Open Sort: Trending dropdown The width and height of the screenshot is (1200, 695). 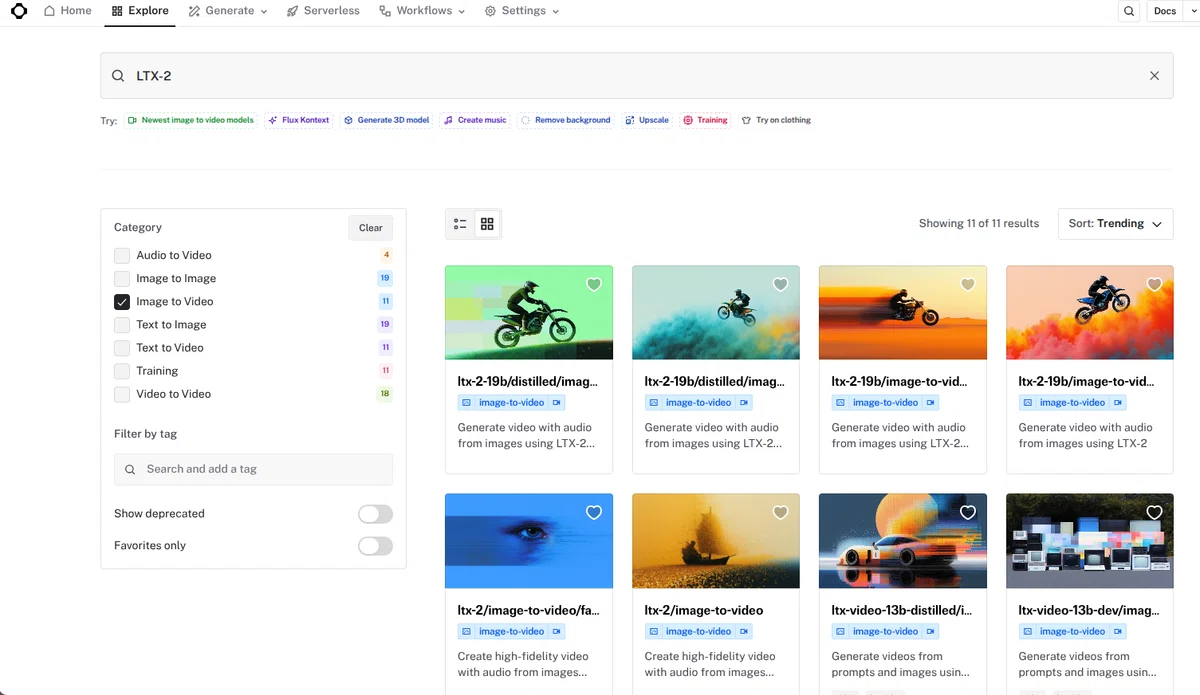point(1115,224)
